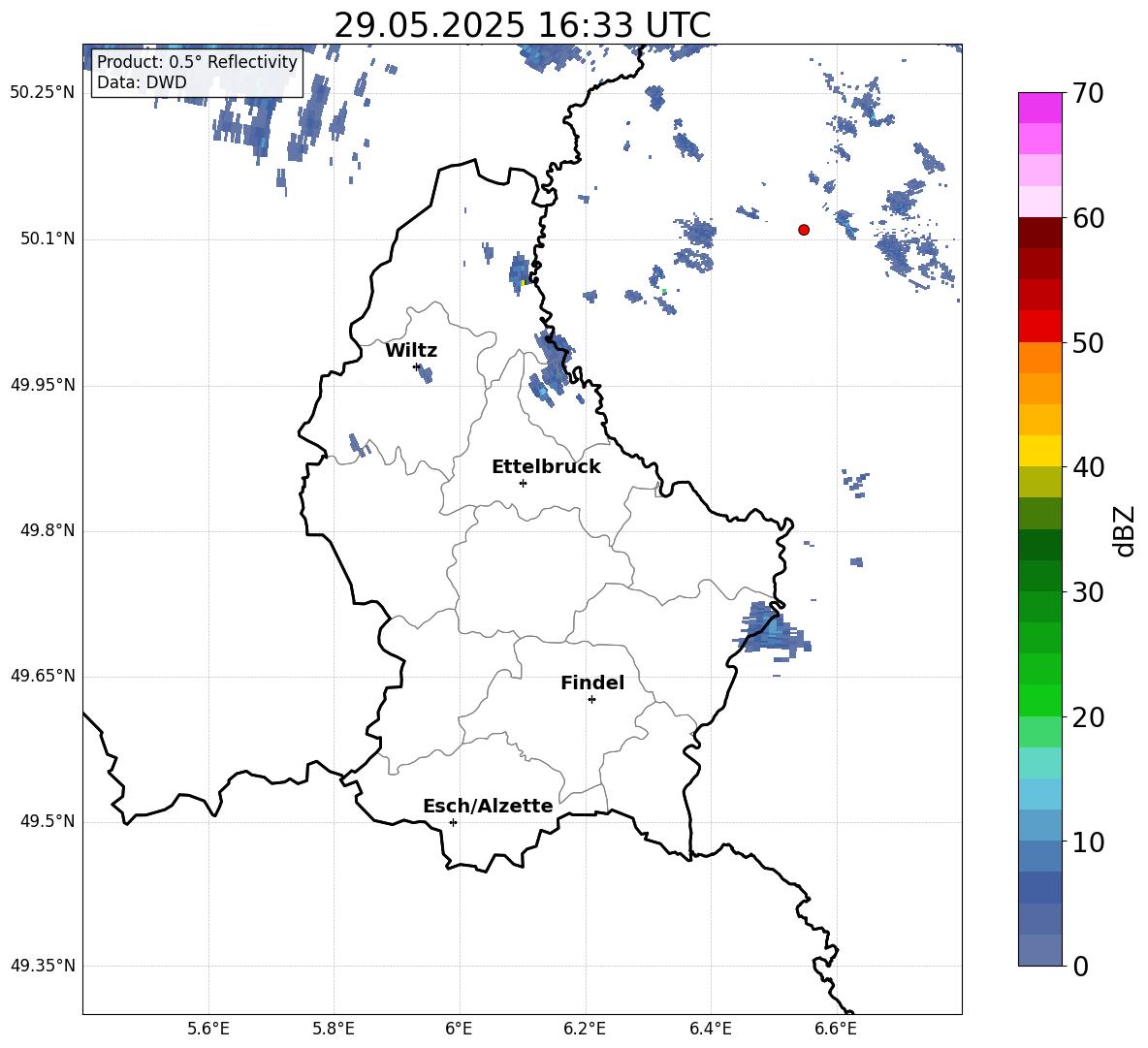Click the colorbar tick label 10

tap(1088, 842)
